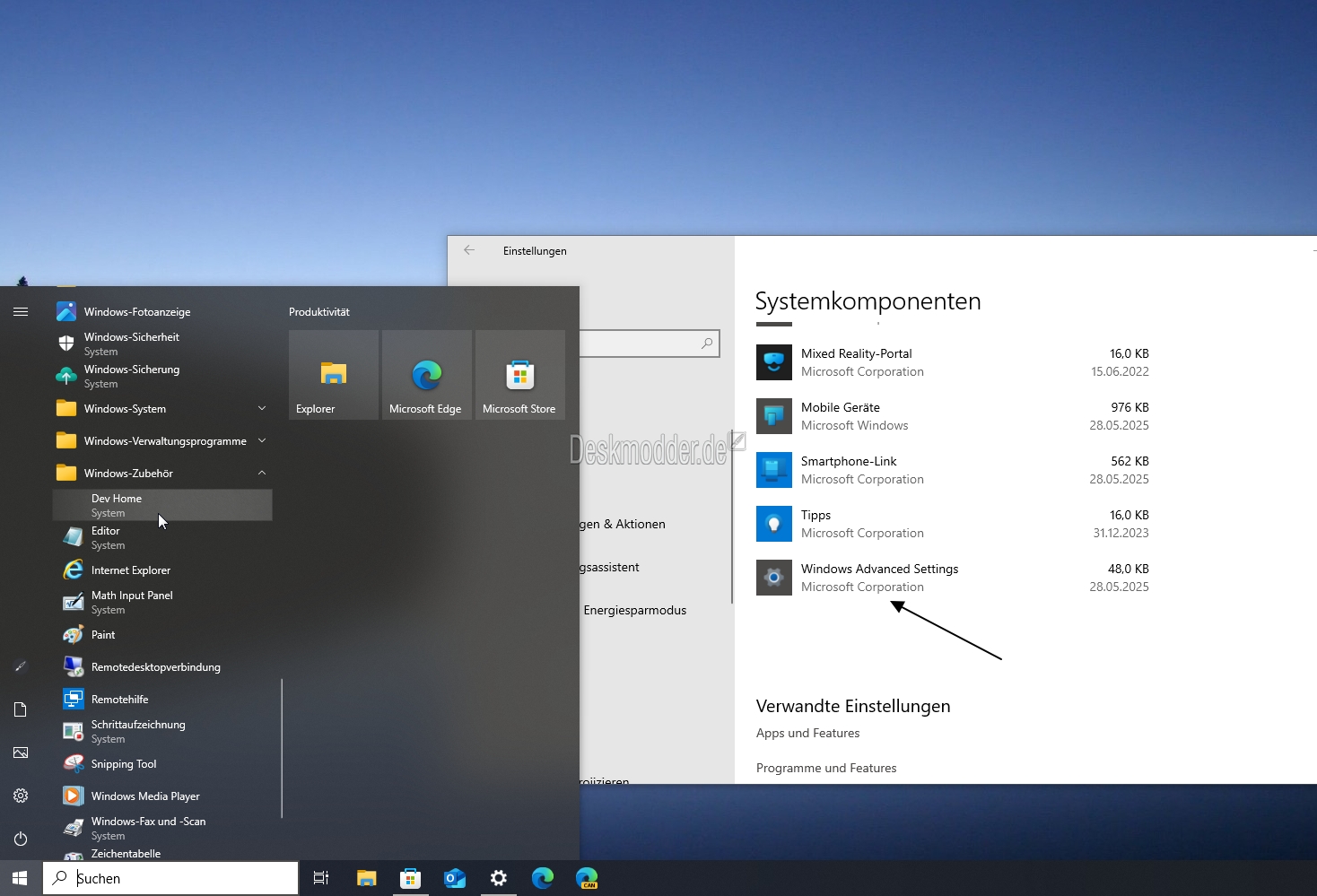Click the Tipps lightbulb icon
This screenshot has width=1317, height=896.
(774, 524)
